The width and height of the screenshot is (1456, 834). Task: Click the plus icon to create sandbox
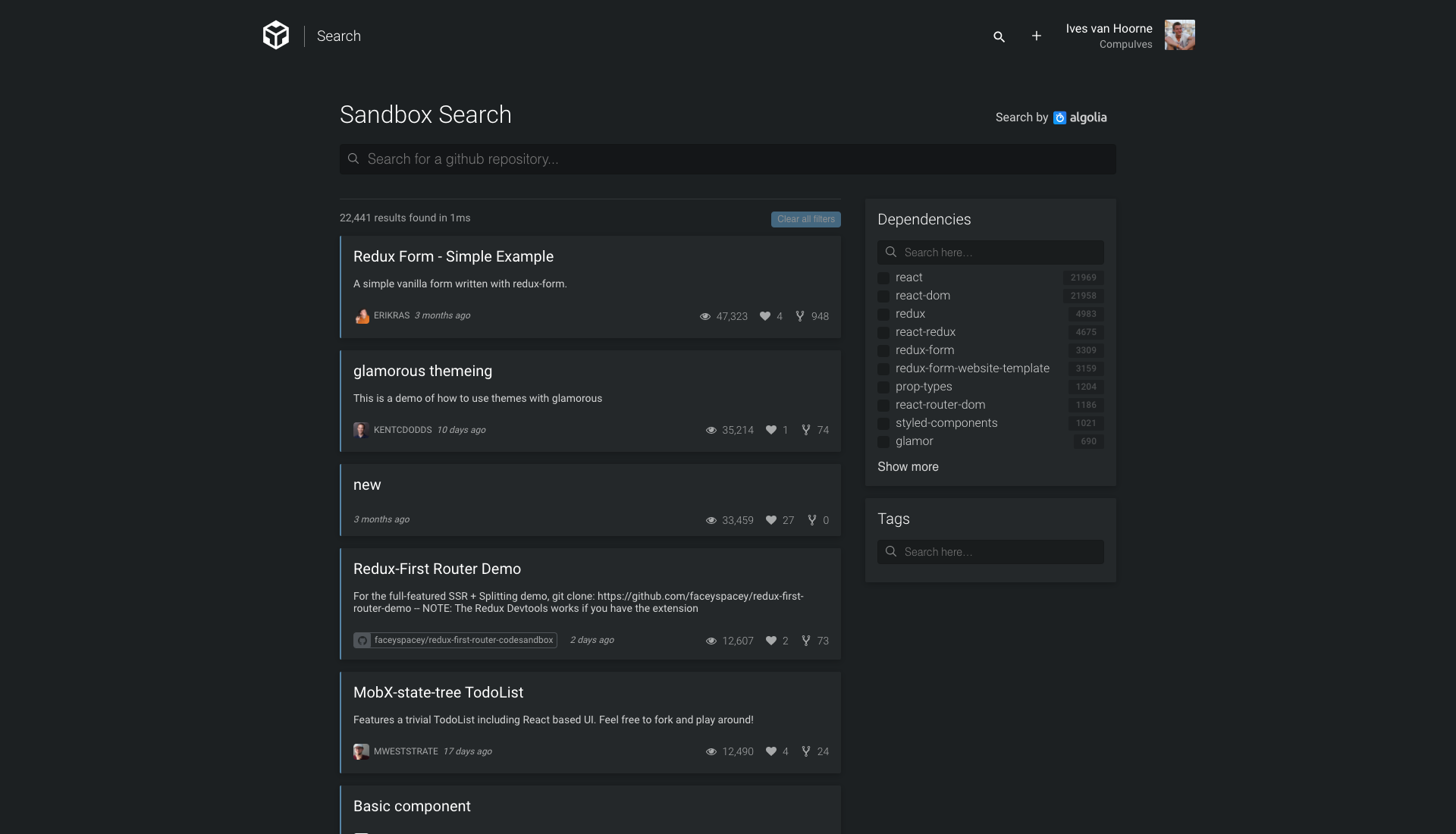(1036, 36)
